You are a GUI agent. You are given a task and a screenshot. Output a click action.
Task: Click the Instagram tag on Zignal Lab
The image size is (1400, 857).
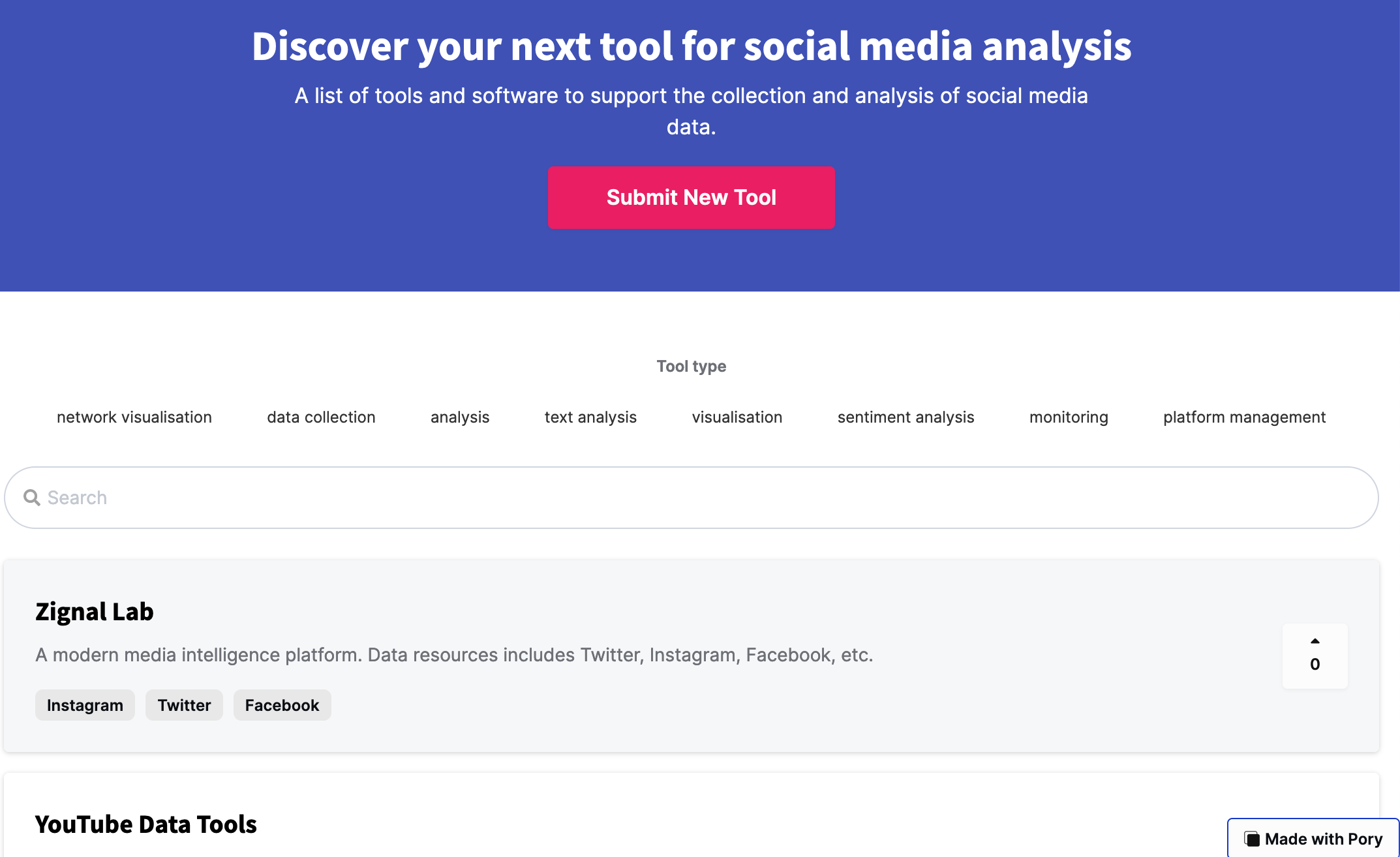(x=85, y=705)
